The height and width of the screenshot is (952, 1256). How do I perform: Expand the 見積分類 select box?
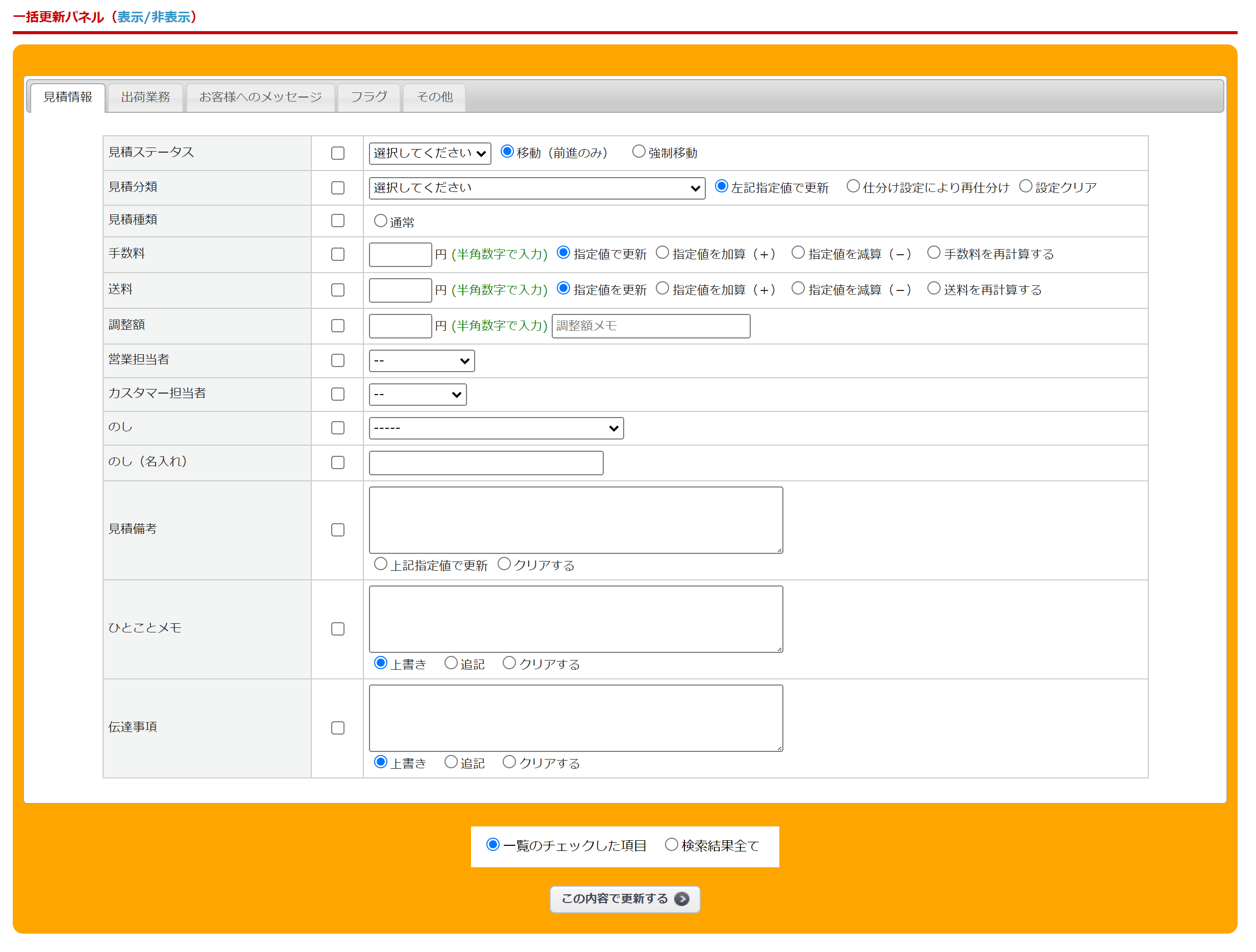tap(536, 188)
